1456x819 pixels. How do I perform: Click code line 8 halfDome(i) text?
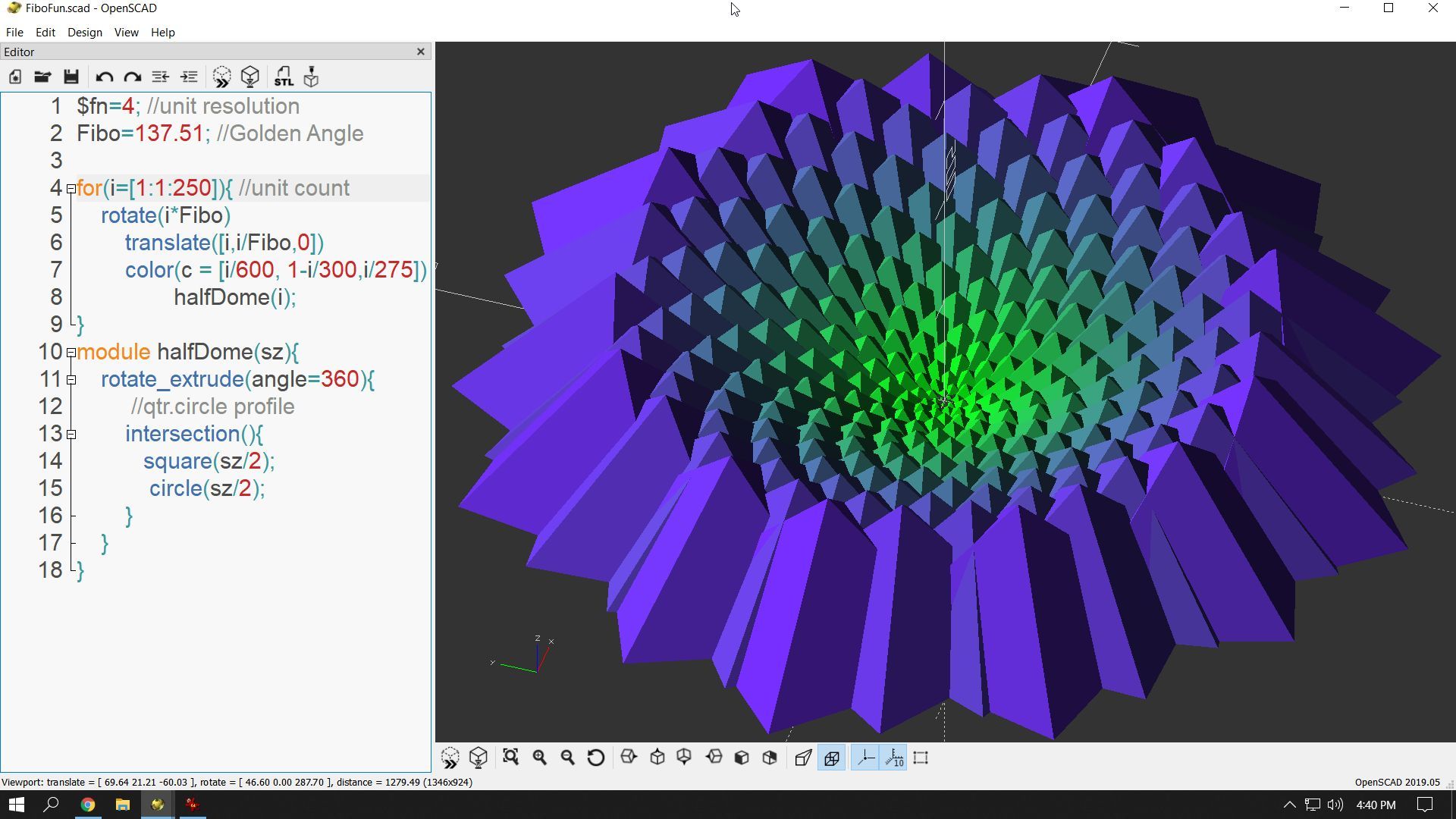pos(234,297)
